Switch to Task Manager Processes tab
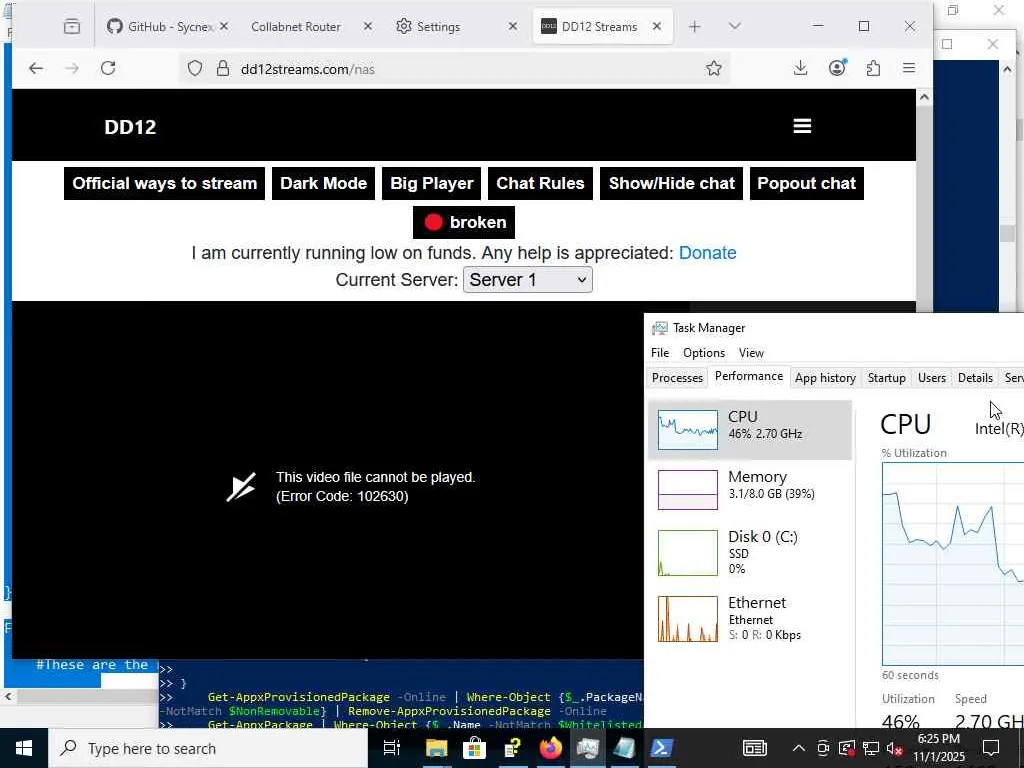Viewport: 1024px width, 768px height. (x=677, y=378)
